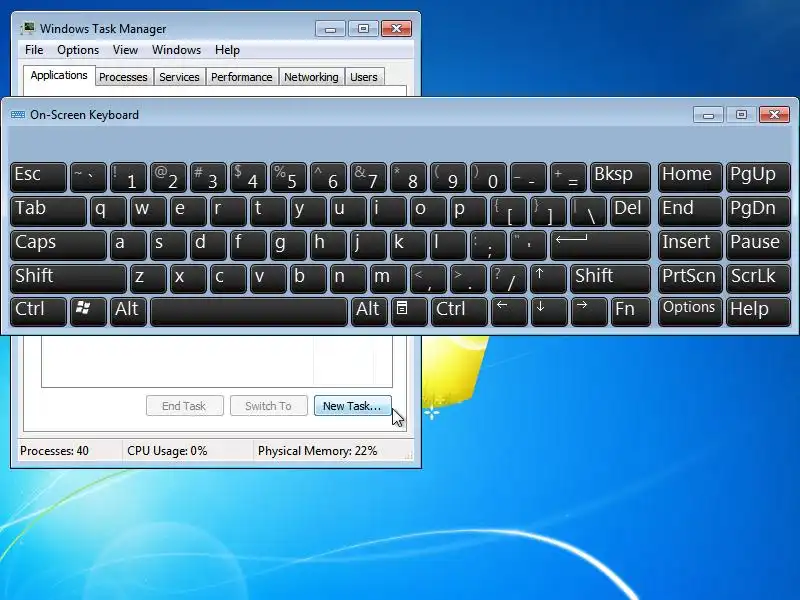
Task: Click the PgDn key
Action: 758,211
